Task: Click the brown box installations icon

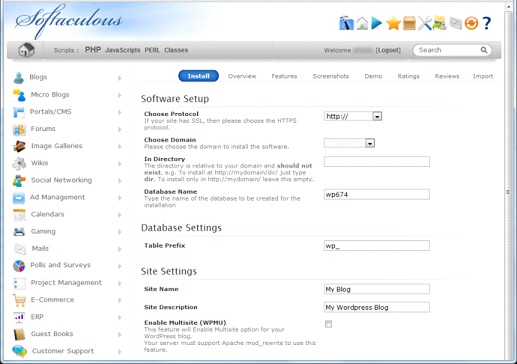Action: coord(409,23)
